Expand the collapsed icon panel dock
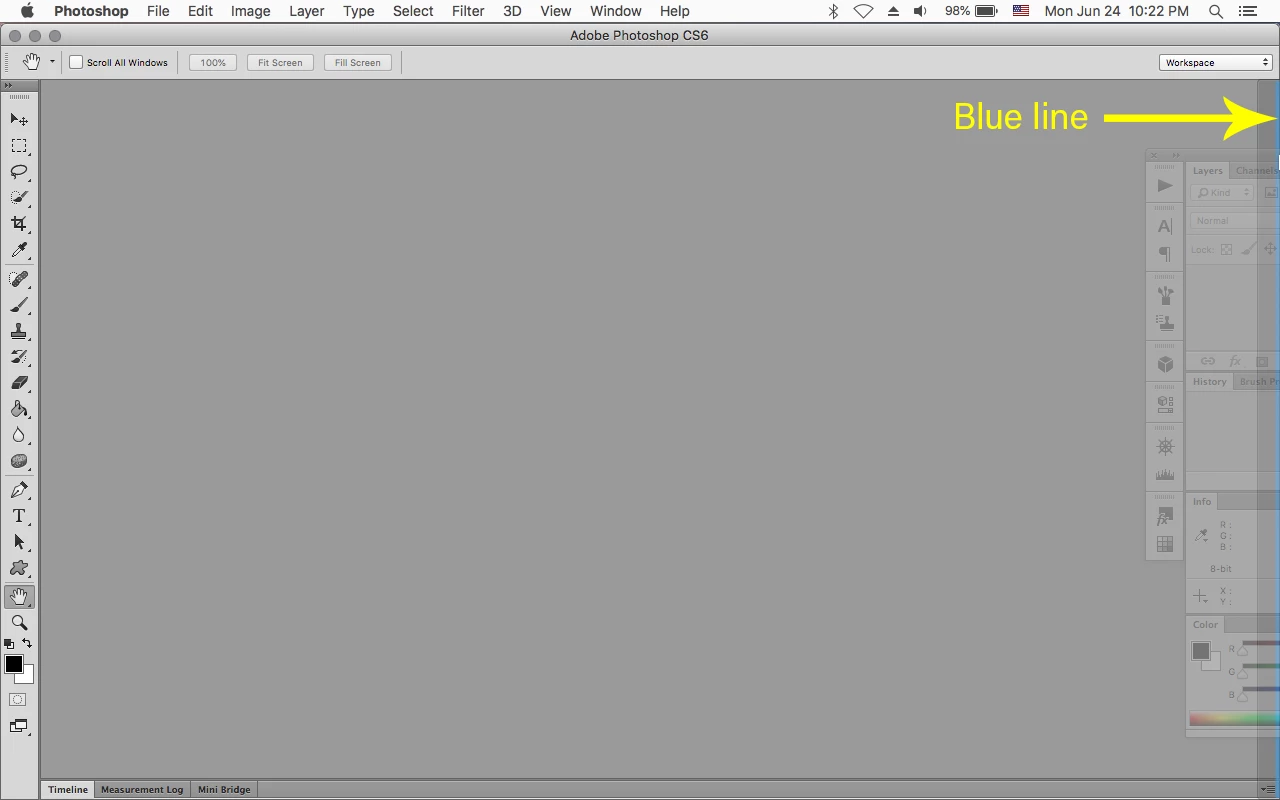The image size is (1280, 800). pyautogui.click(x=1176, y=155)
